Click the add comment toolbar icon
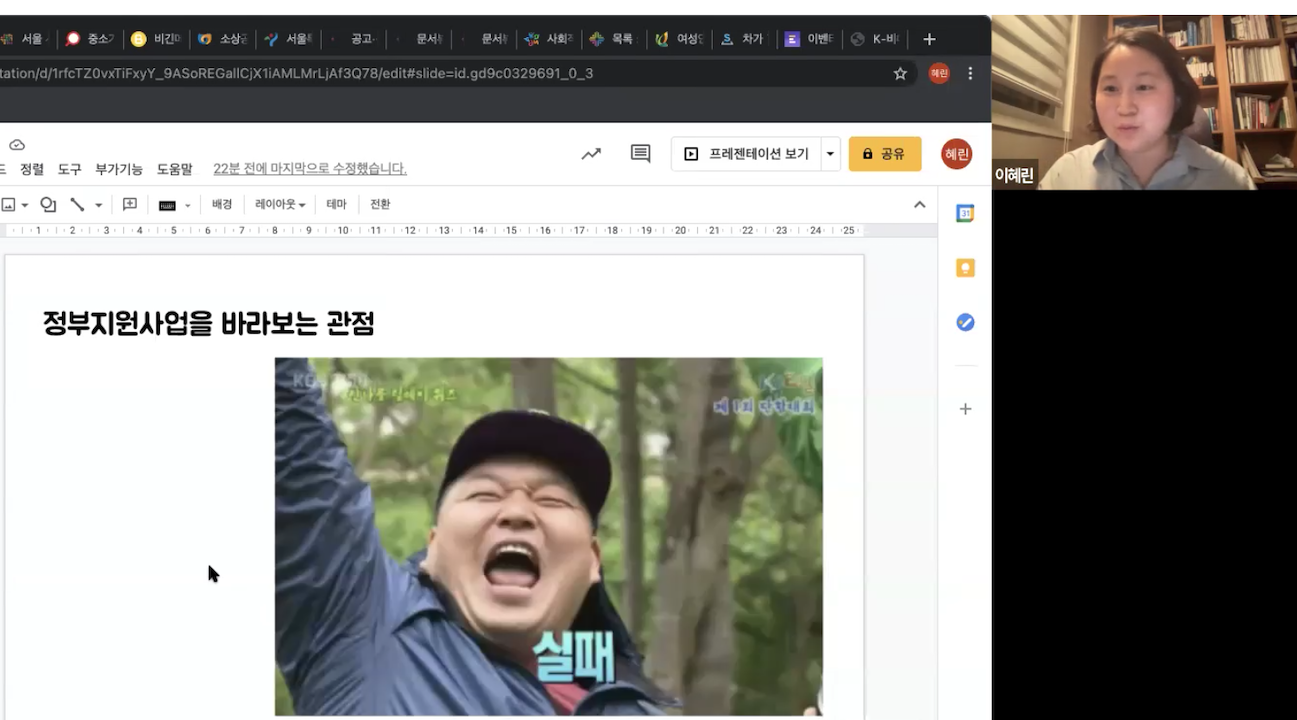Viewport: 1297px width, 720px height. 129,204
